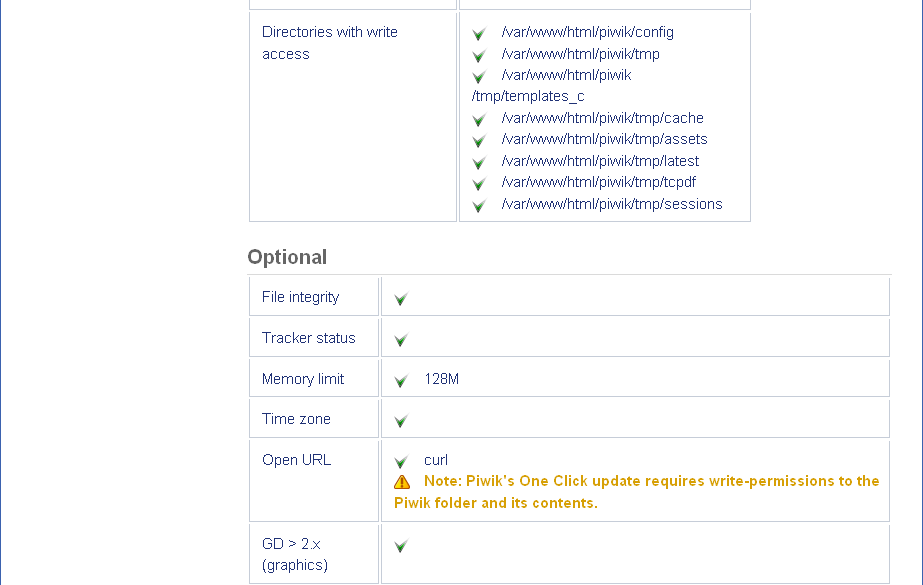Image resolution: width=923 pixels, height=585 pixels.
Task: Click the green check beside curl
Action: [x=401, y=462]
